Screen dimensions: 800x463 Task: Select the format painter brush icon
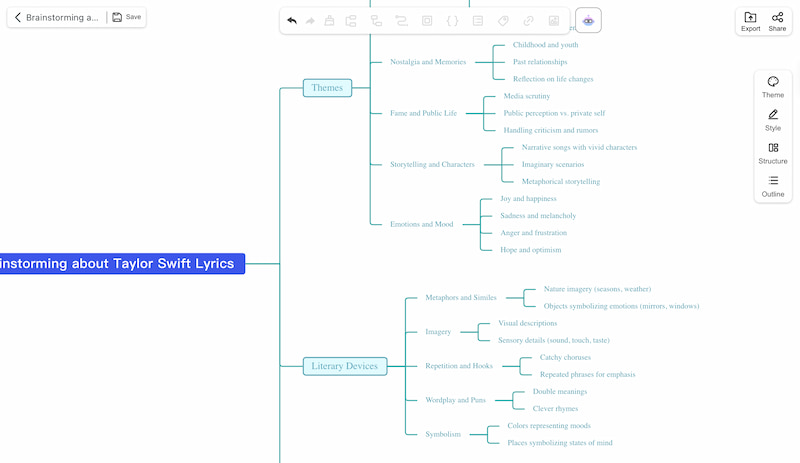pyautogui.click(x=329, y=20)
